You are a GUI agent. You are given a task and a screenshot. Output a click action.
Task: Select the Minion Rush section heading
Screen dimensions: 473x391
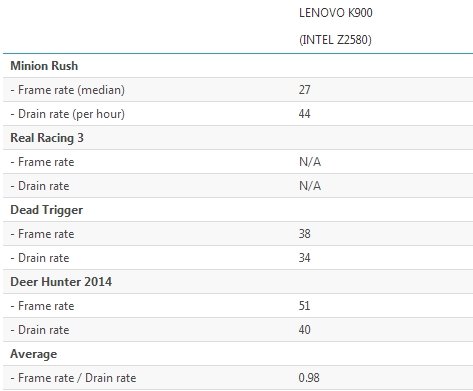[44, 66]
